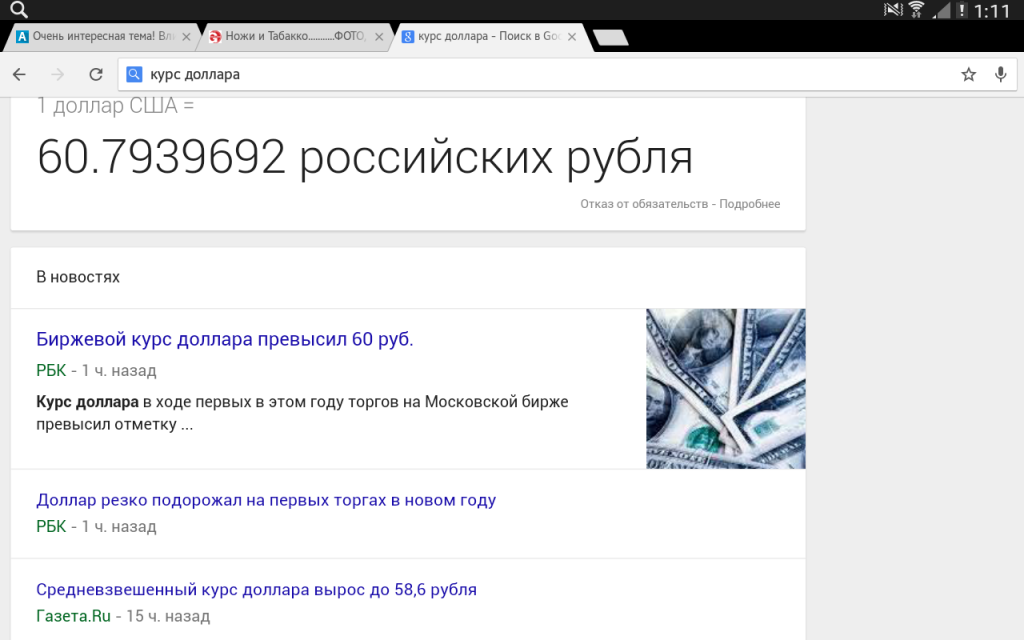This screenshot has height=640, width=1024.
Task: Click the 'Подробнее' link under exchange rate
Action: coord(750,204)
